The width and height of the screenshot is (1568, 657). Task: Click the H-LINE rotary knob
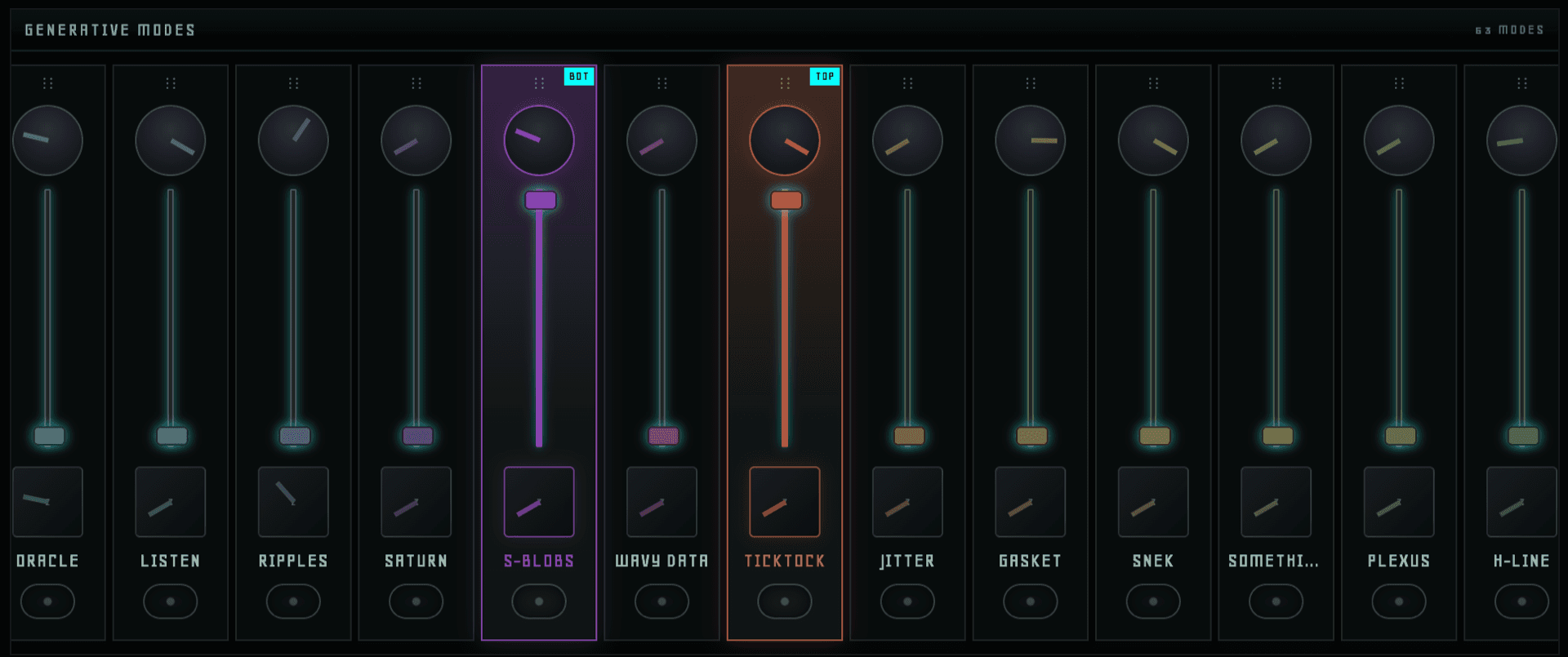tap(1522, 140)
